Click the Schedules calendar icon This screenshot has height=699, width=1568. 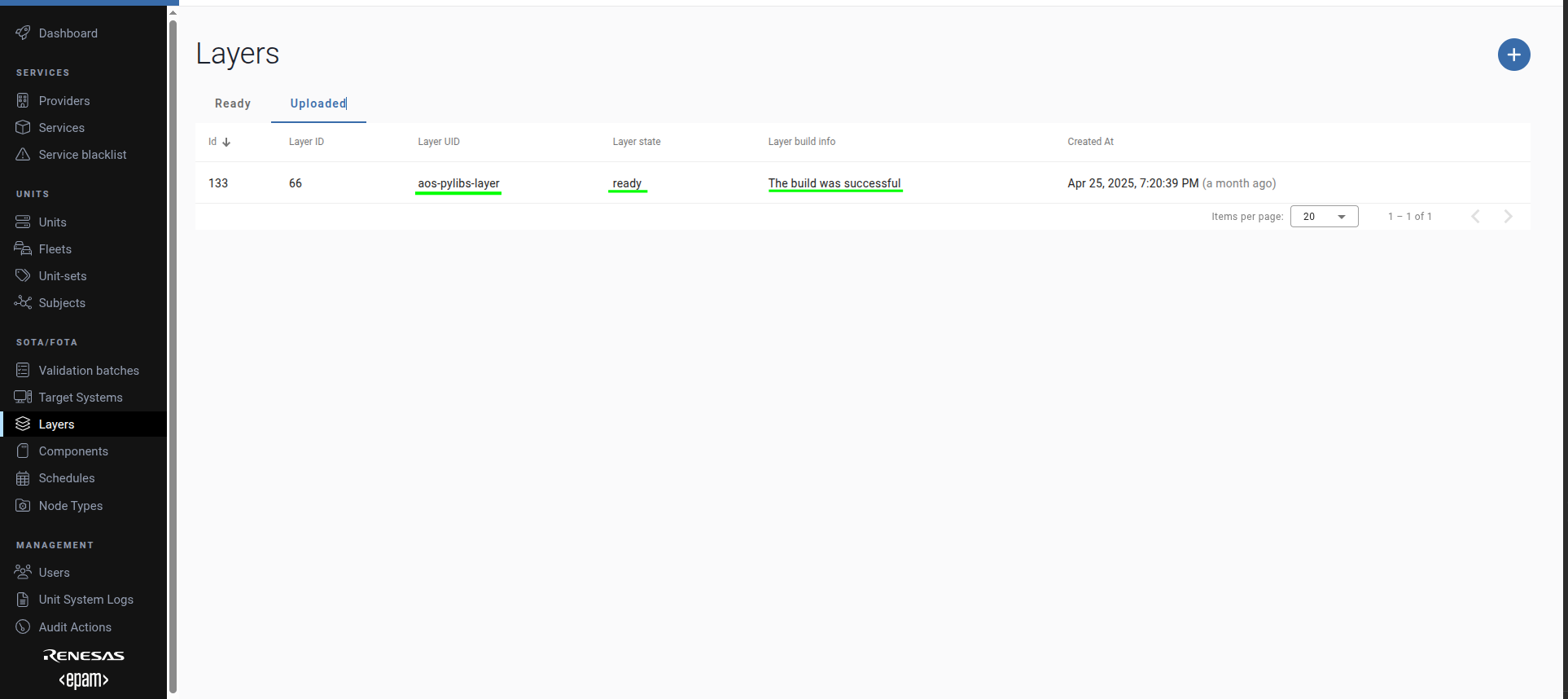(23, 478)
